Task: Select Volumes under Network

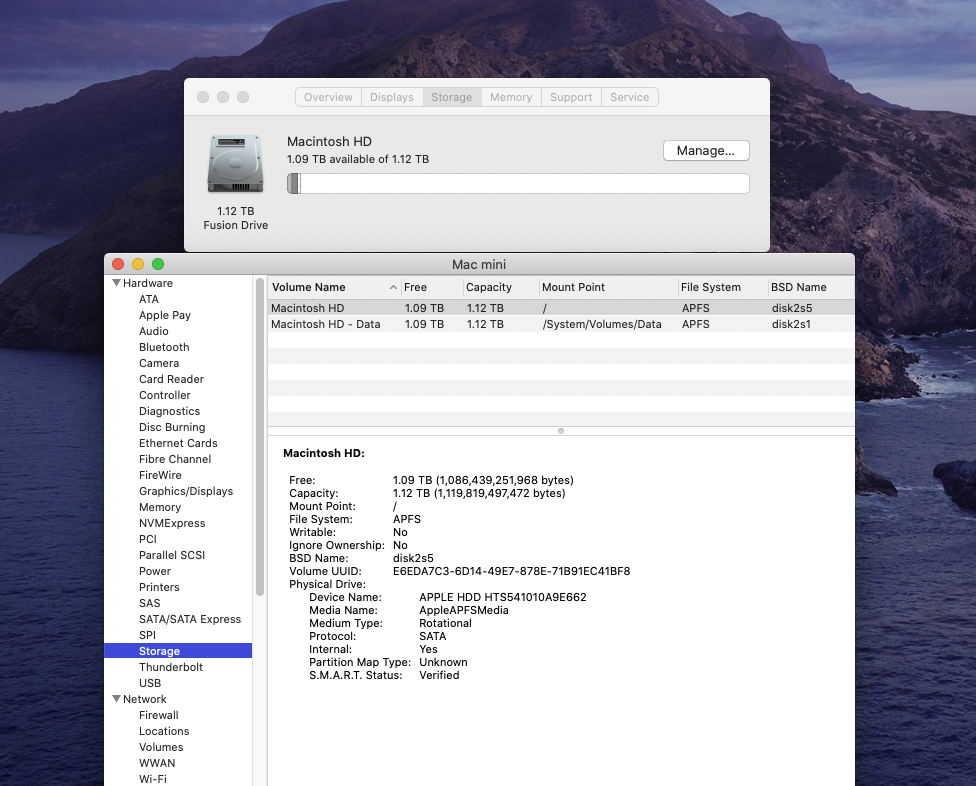Action: pyautogui.click(x=161, y=747)
